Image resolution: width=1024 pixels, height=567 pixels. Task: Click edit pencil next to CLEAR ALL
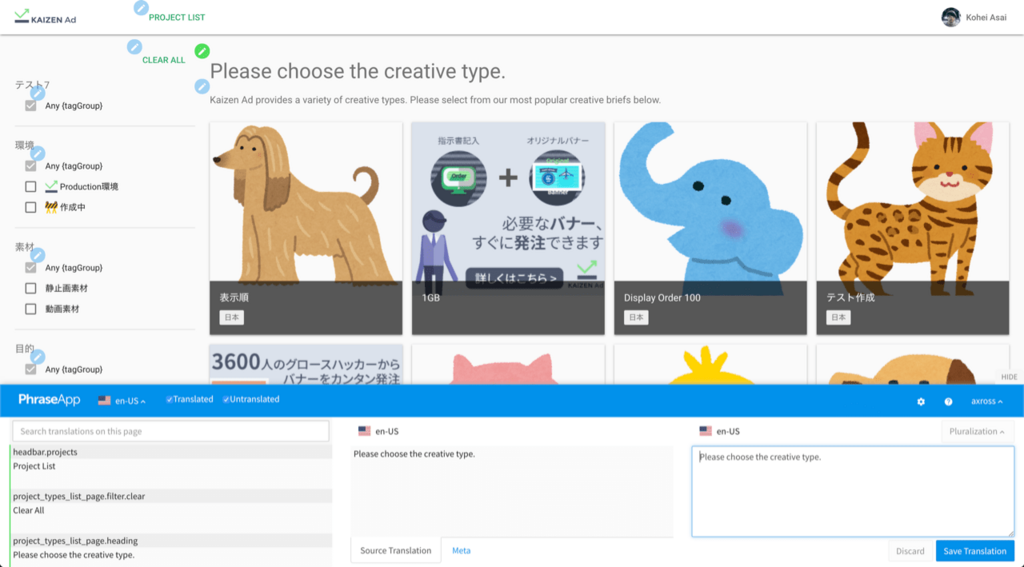134,46
